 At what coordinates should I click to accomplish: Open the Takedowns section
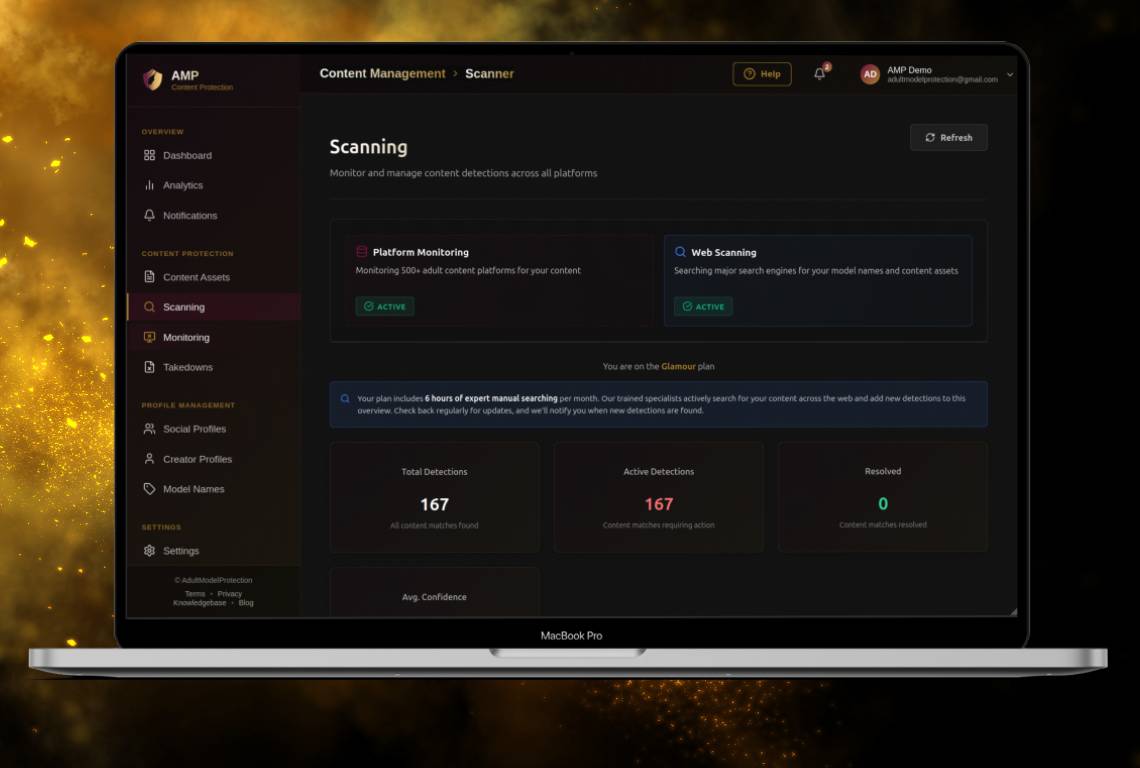187,367
